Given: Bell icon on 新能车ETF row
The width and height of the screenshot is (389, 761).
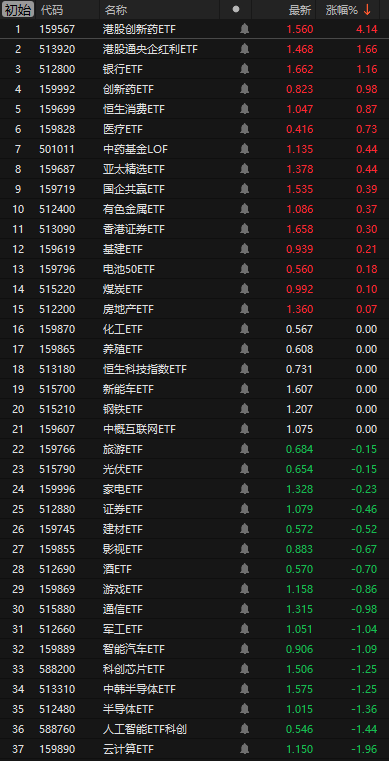Looking at the screenshot, I should click(244, 389).
